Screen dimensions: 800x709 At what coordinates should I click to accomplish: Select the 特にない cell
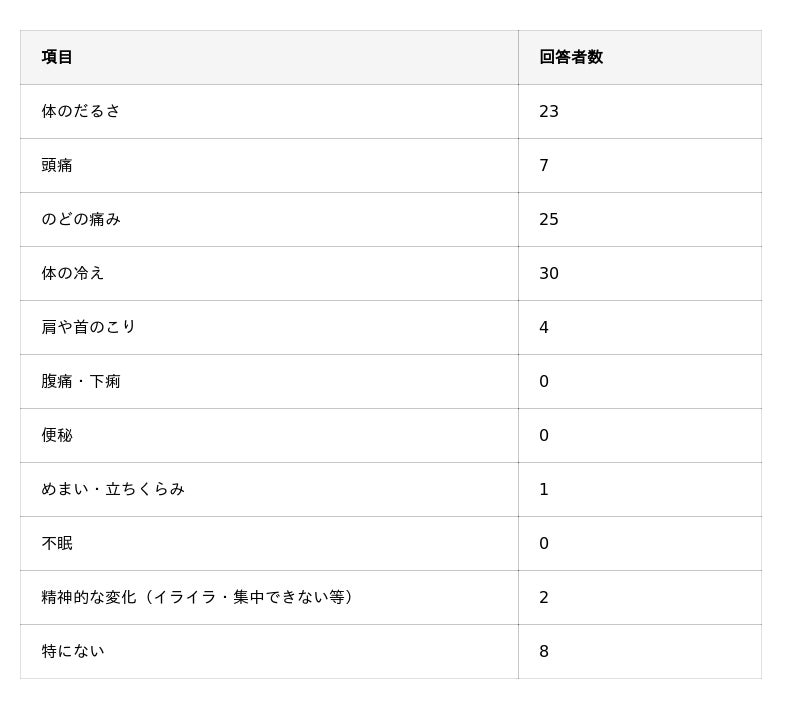pos(73,651)
